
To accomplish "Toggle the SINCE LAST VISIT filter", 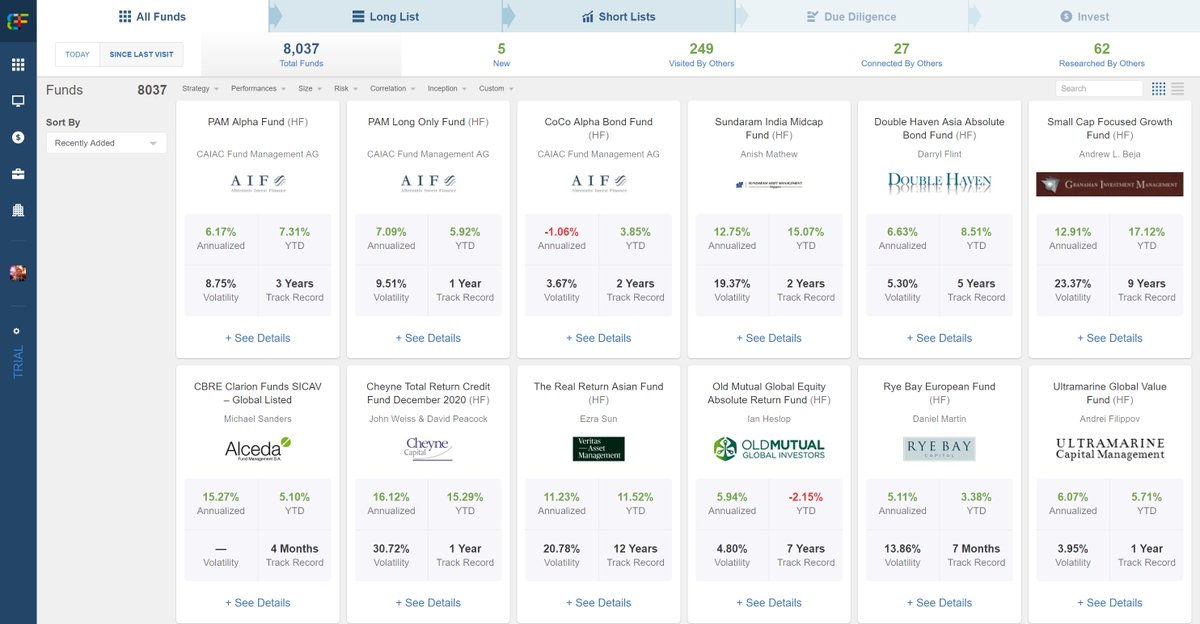I will [141, 55].
